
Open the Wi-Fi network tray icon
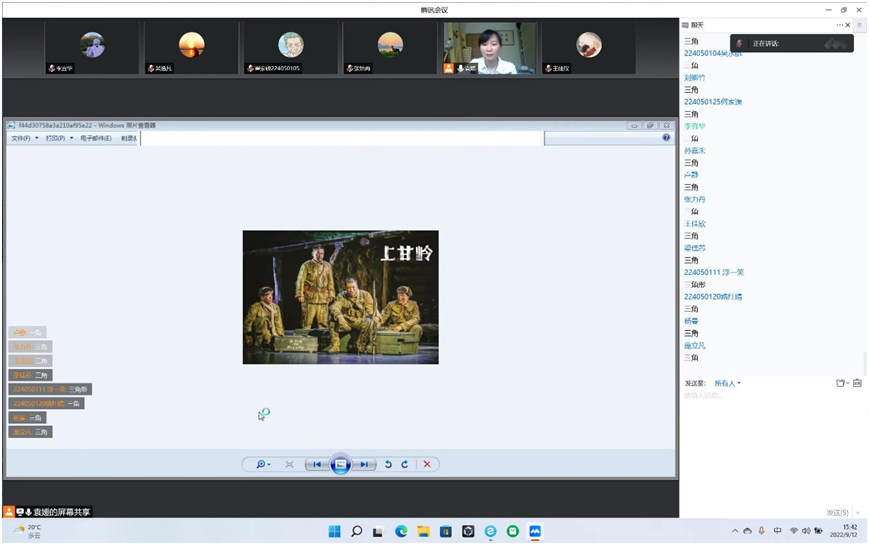coord(794,531)
